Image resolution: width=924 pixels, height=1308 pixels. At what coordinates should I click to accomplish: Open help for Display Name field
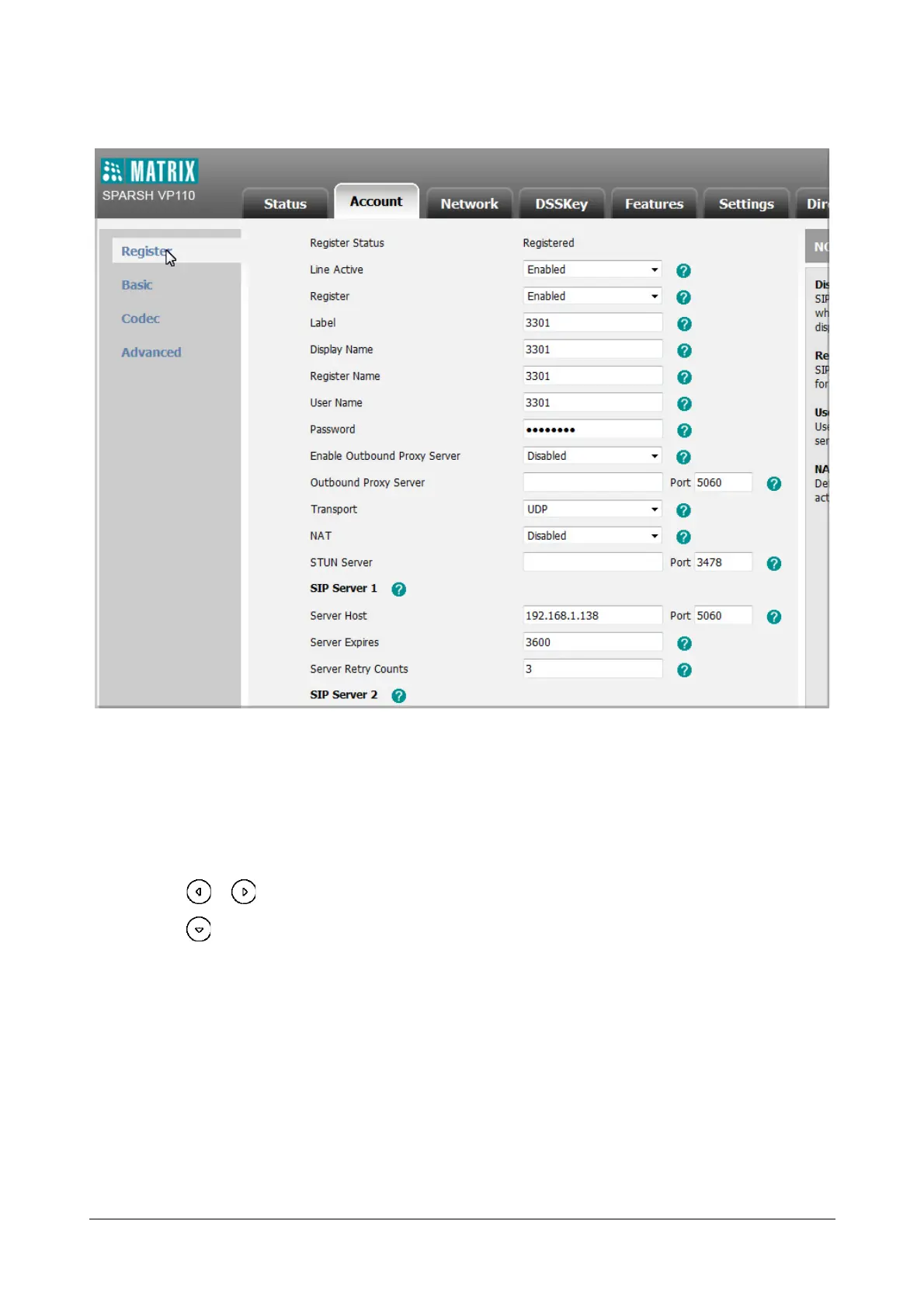pyautogui.click(x=684, y=350)
